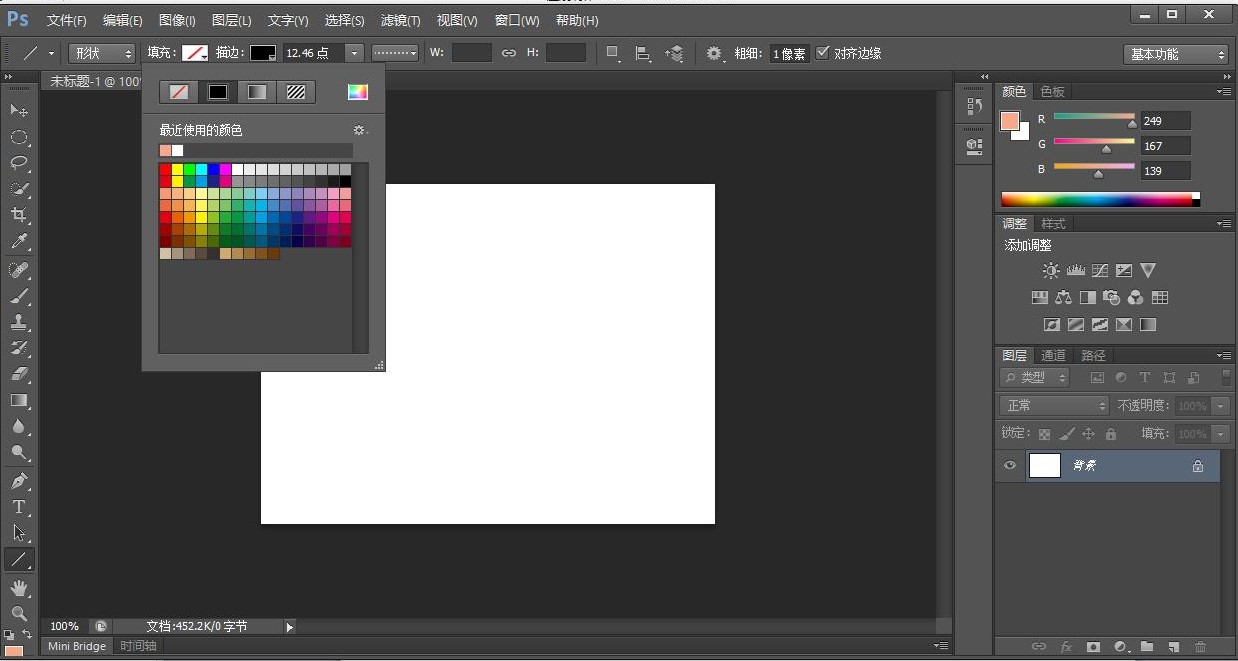Screen dimensions: 1238x661
Task: Select the Elliptical Marquee tool
Action: click(19, 137)
